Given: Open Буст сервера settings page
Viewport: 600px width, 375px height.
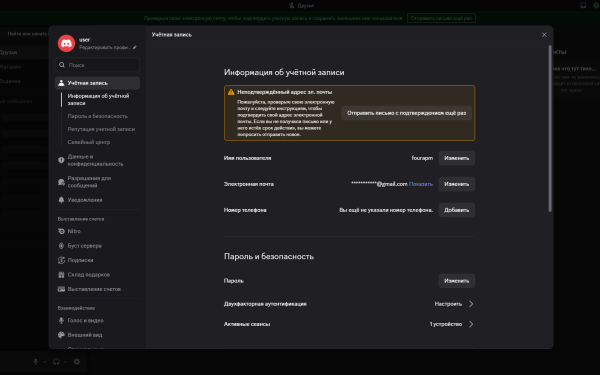Looking at the screenshot, I should [x=97, y=246].
